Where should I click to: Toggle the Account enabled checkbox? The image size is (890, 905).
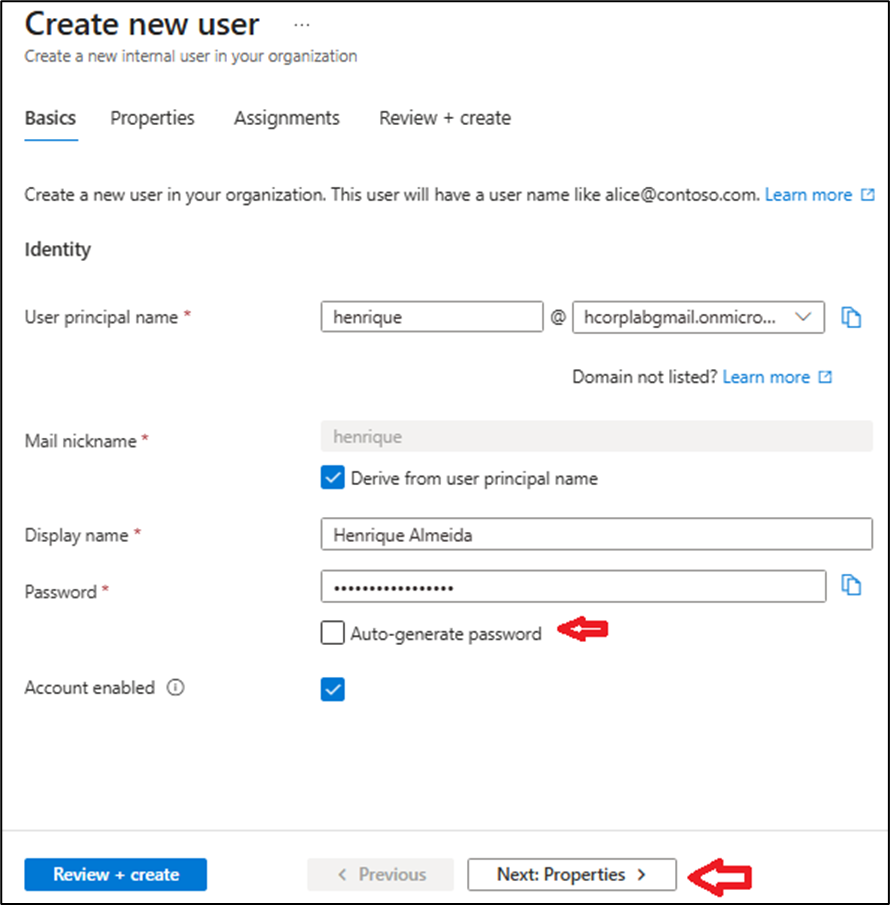[333, 689]
